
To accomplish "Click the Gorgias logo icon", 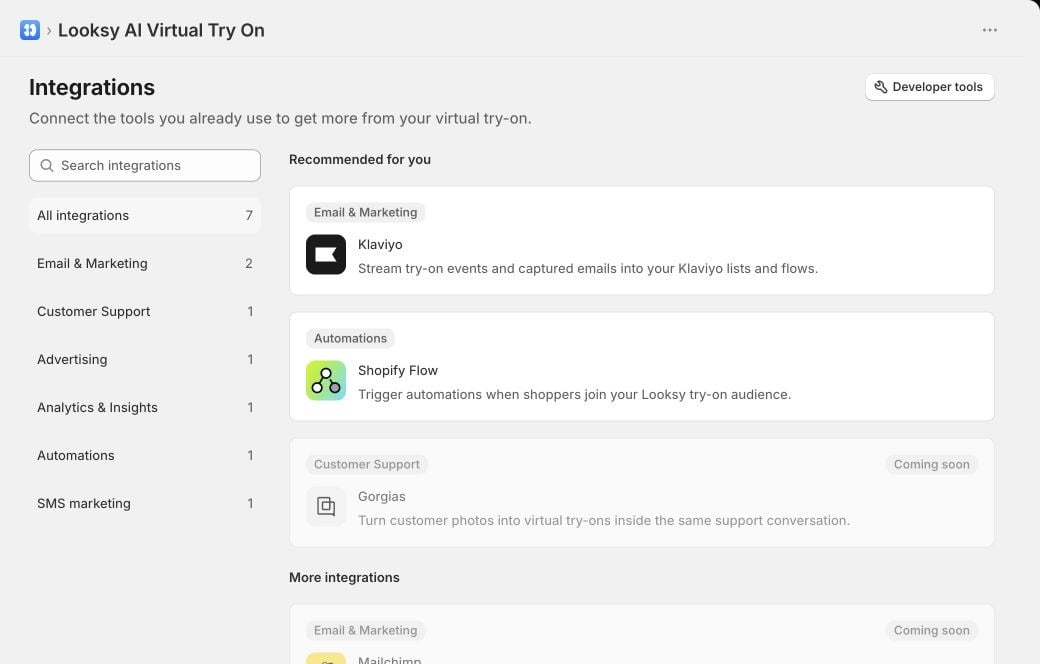I will [x=326, y=506].
